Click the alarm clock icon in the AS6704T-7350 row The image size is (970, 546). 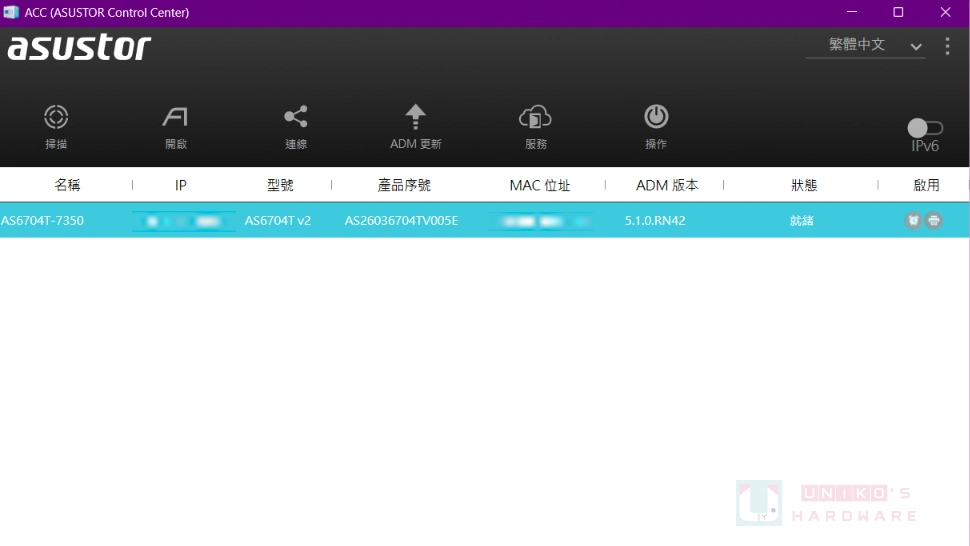[913, 220]
